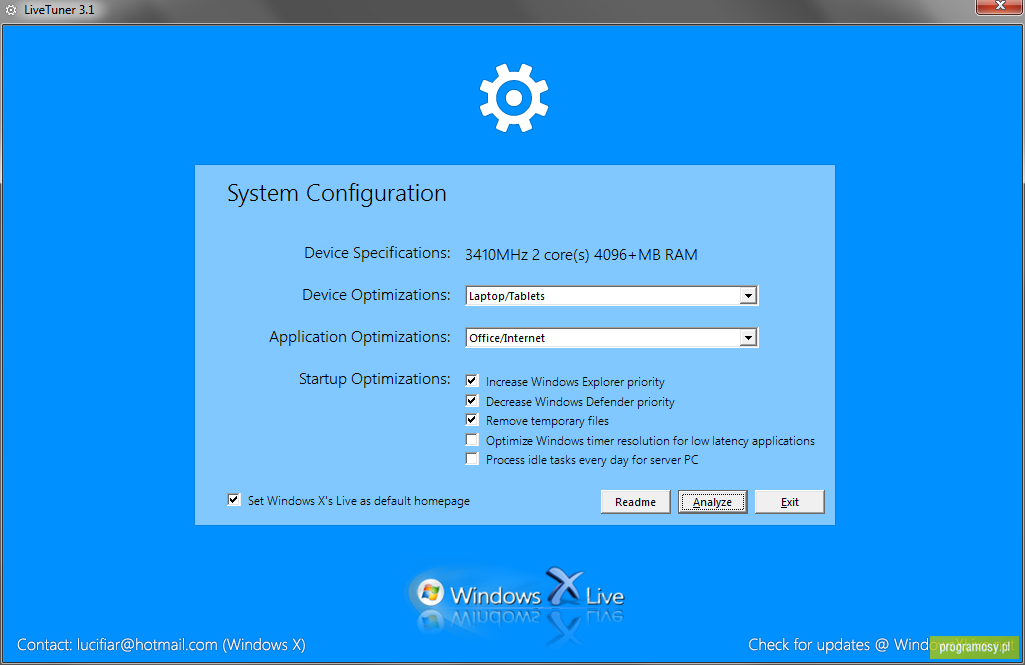Click the Application Optimizations label
The image size is (1025, 665).
(x=360, y=337)
